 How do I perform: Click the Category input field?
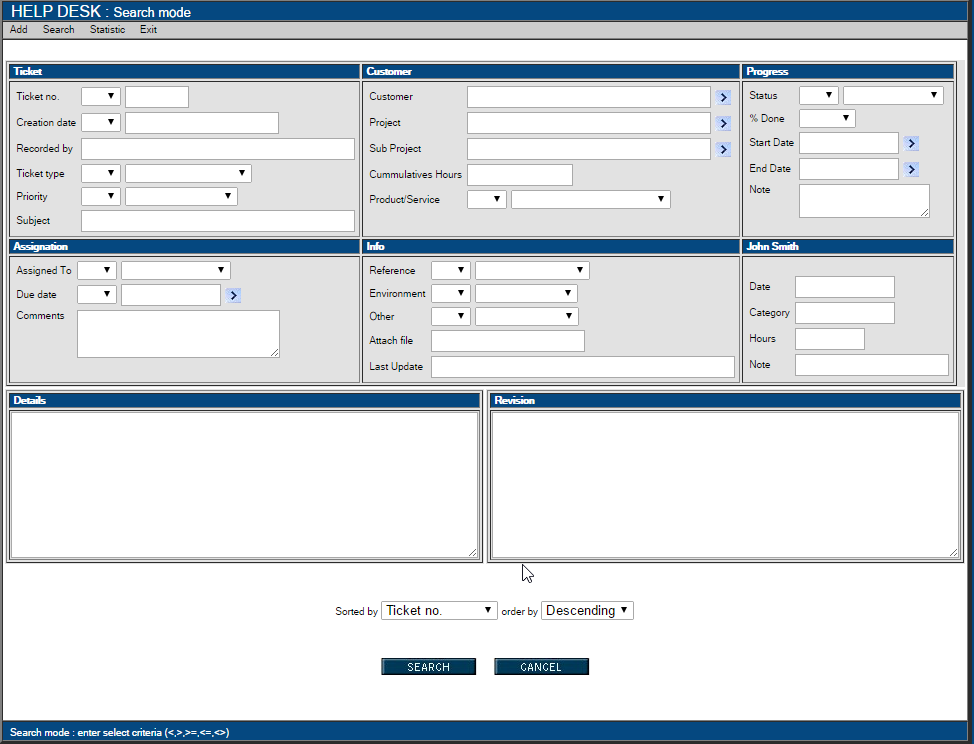click(x=845, y=313)
